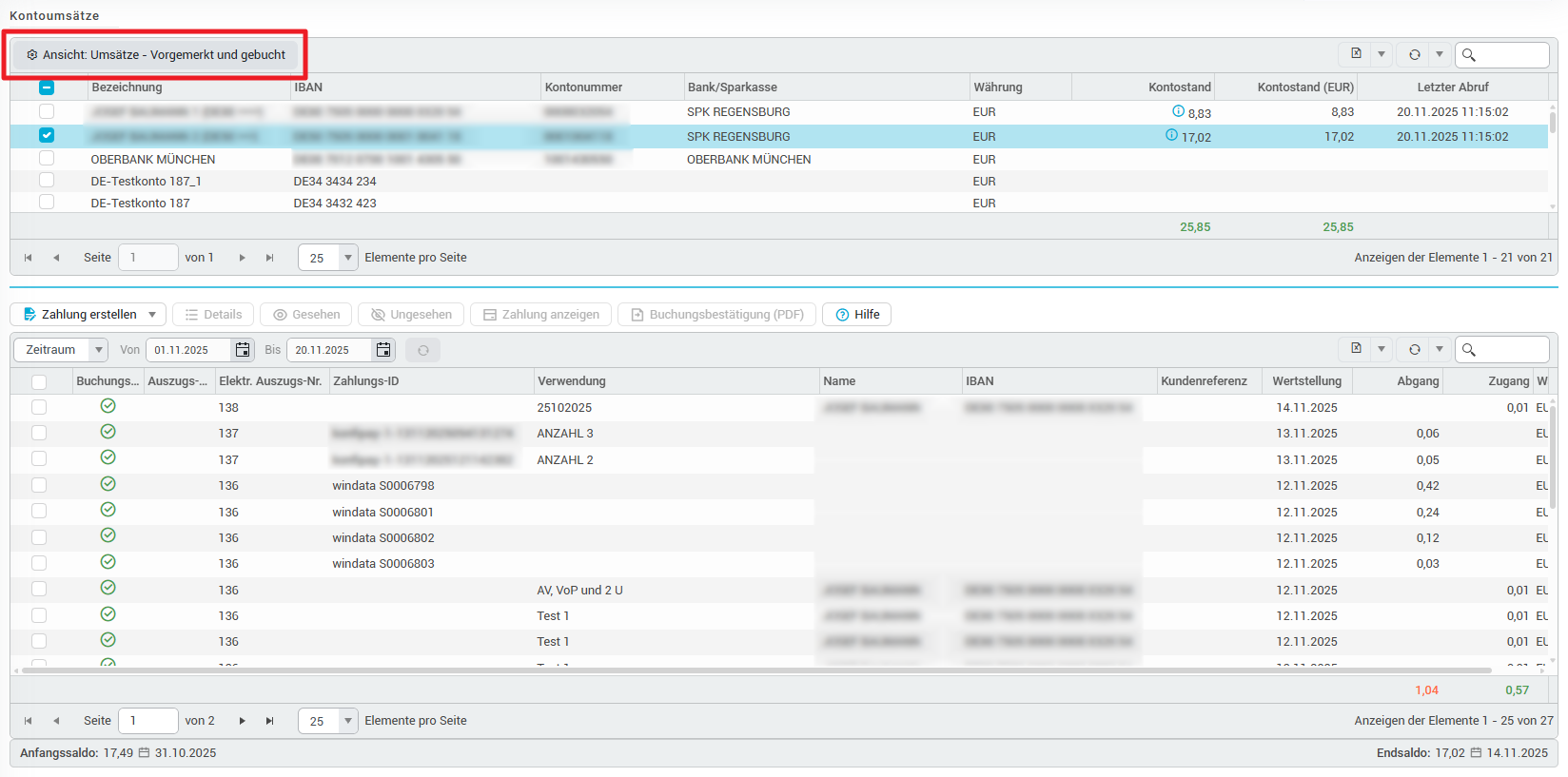Open the transactions Elemente pro Seite dropdown
The image size is (1568, 777).
(348, 721)
